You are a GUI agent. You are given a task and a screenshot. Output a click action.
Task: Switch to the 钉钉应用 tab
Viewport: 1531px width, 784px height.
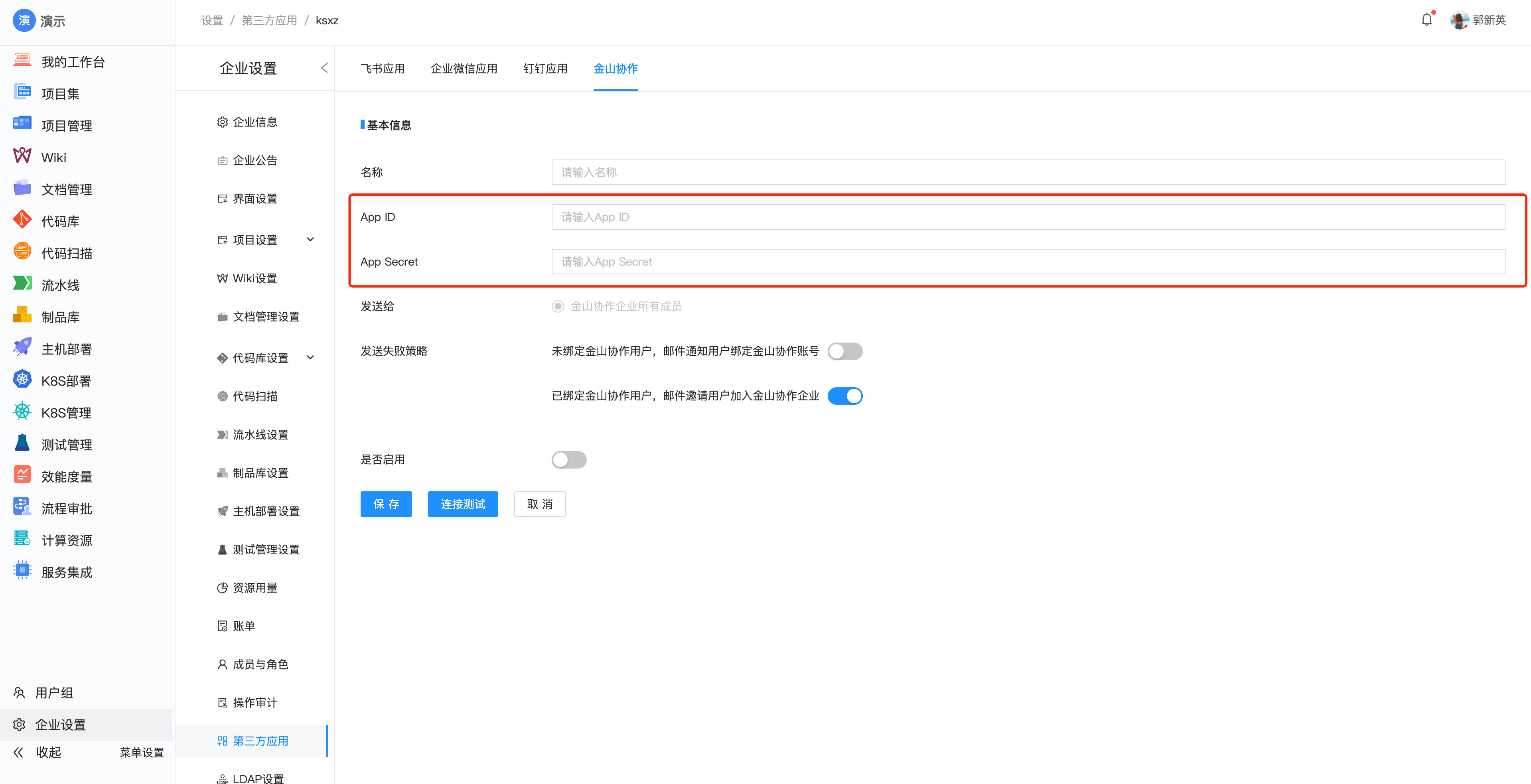545,68
